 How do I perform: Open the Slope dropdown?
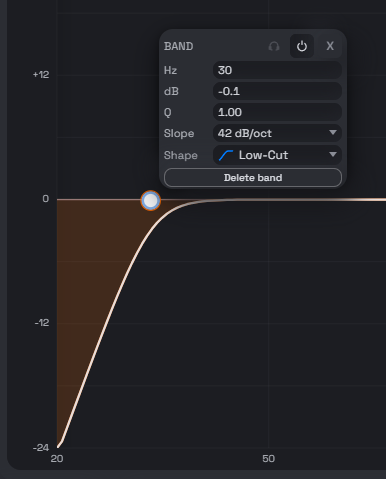277,133
